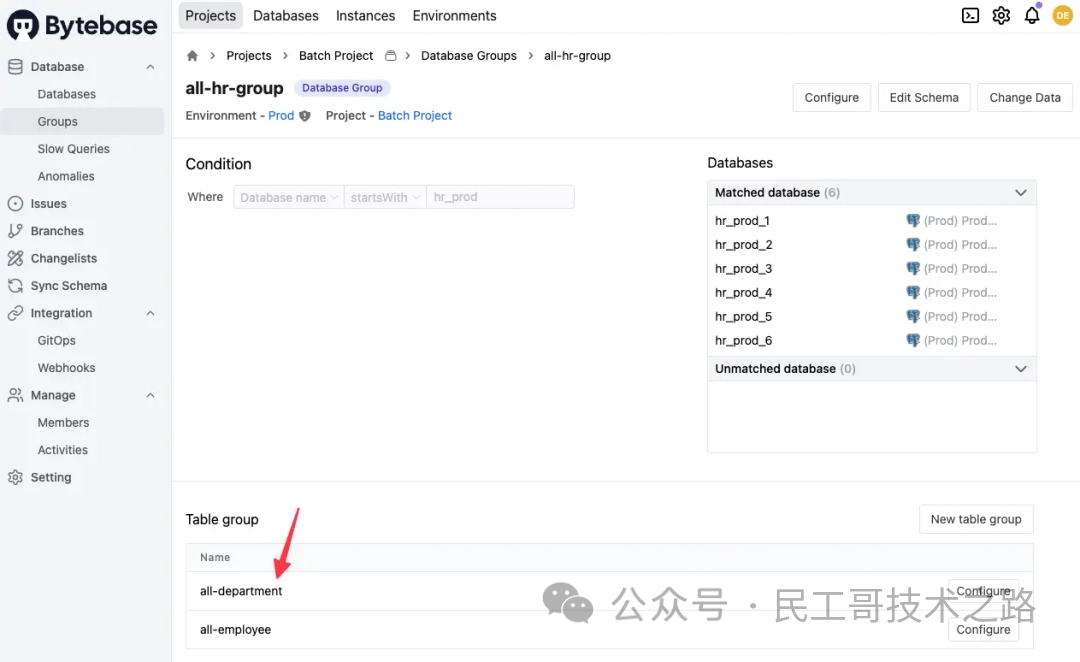Viewport: 1080px width, 662px height.
Task: Open Databases in the sidebar
Action: tap(67, 94)
